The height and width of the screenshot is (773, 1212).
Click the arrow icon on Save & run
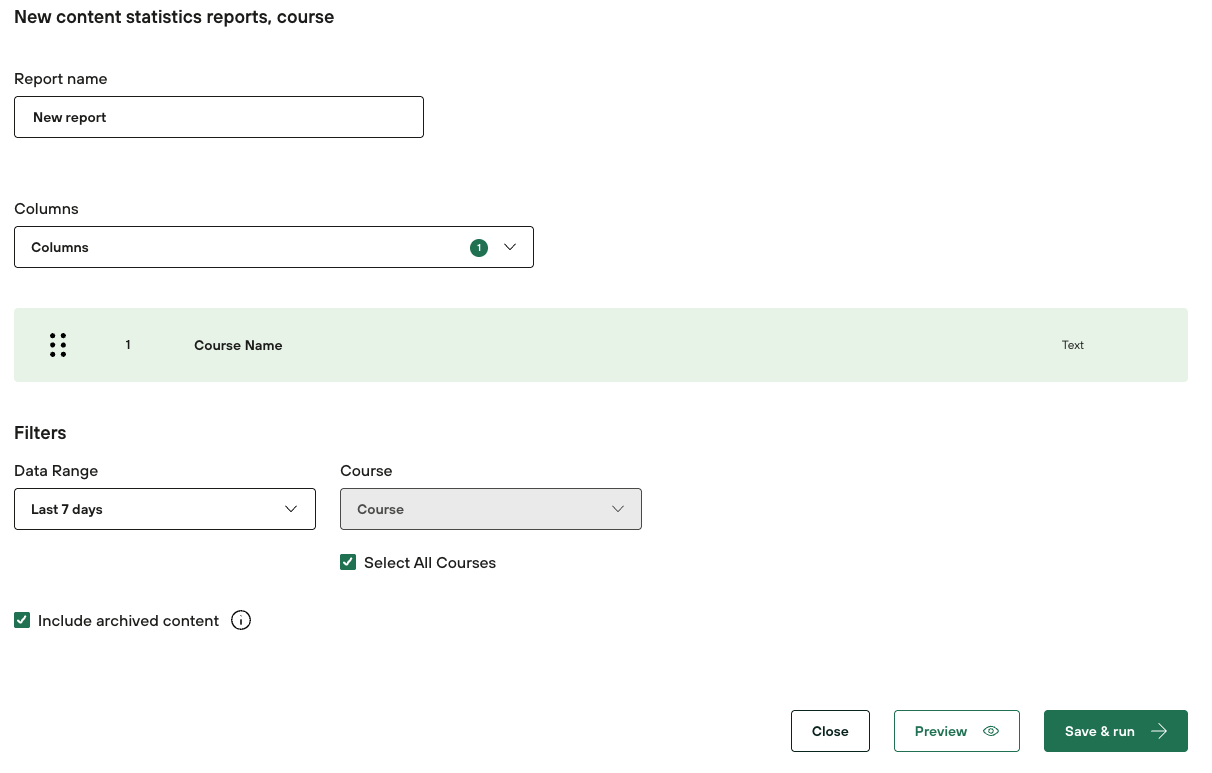(1159, 731)
